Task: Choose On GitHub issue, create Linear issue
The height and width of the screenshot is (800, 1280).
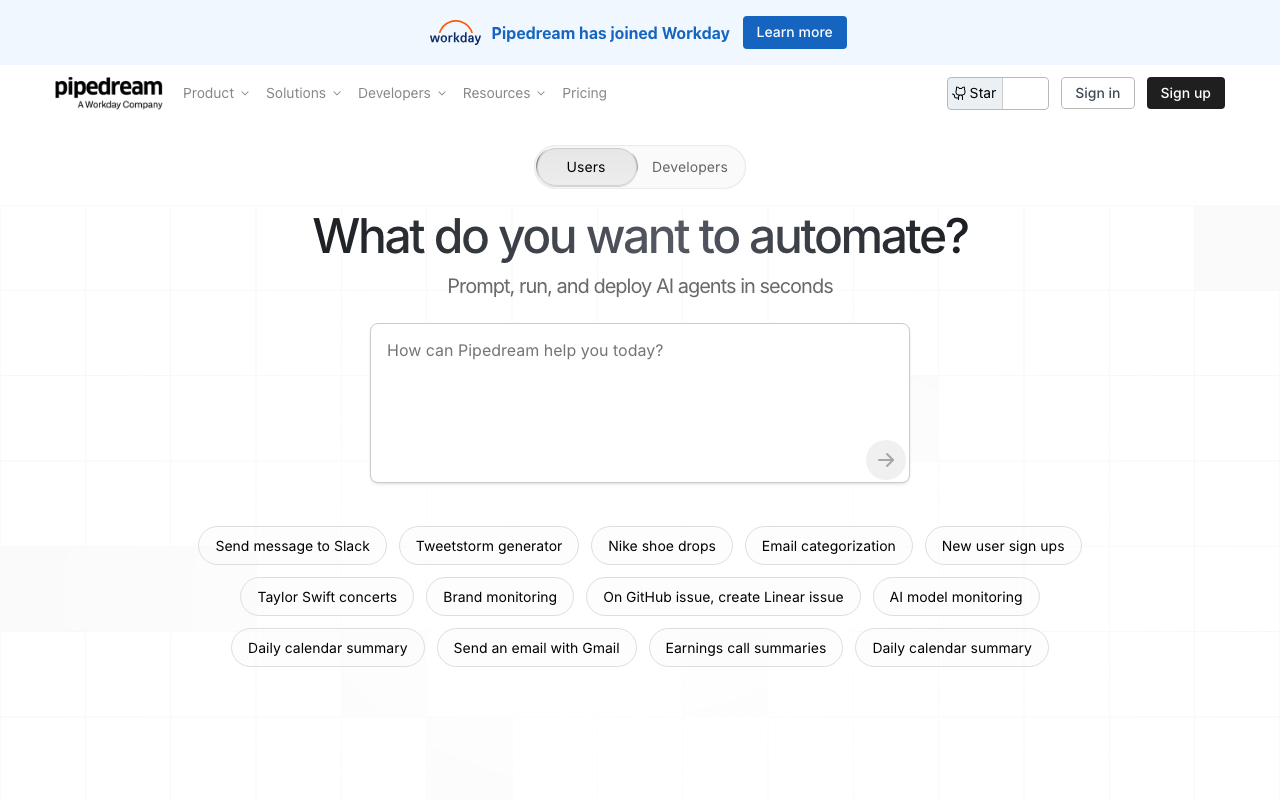Action: click(x=723, y=597)
